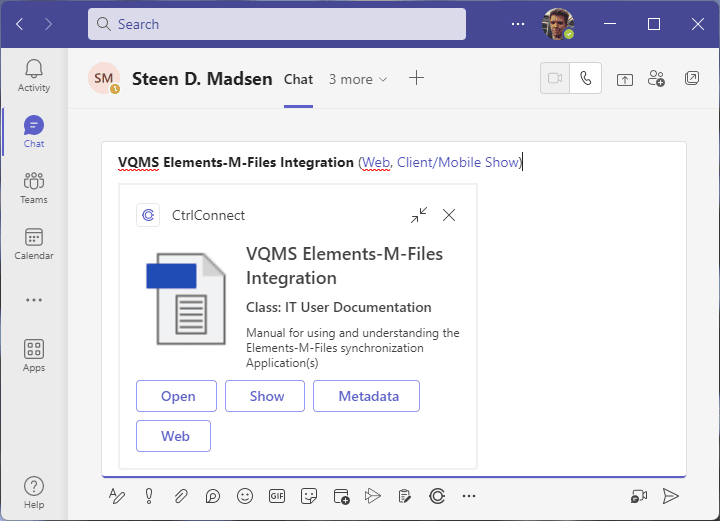Click the Web link in message
The width and height of the screenshot is (720, 521).
click(376, 162)
